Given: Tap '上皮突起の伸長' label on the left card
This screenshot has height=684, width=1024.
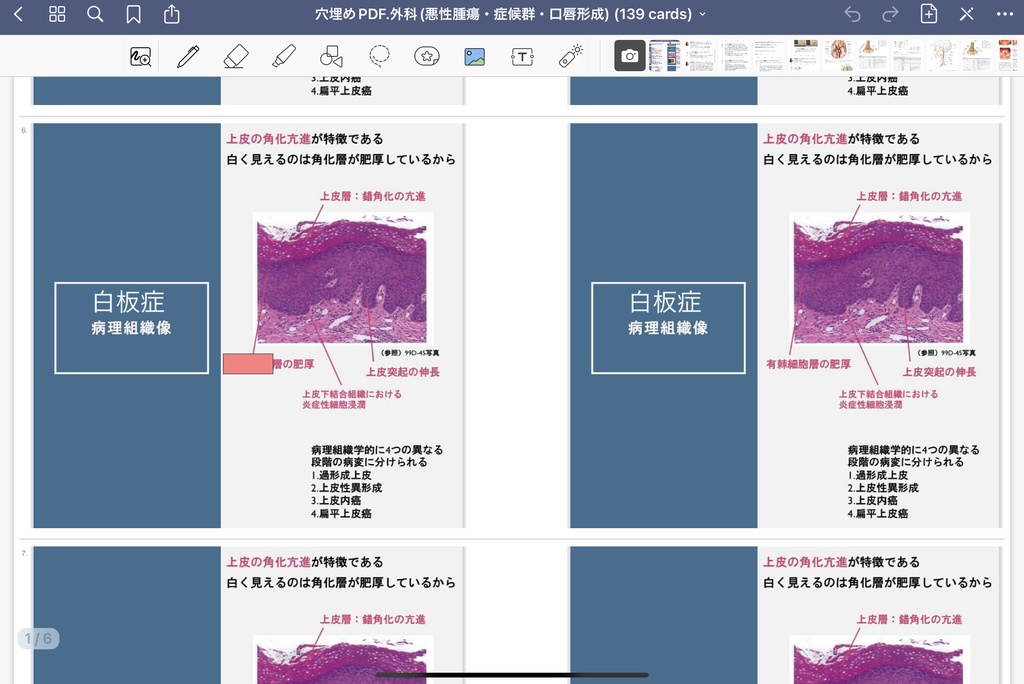Looking at the screenshot, I should coord(403,372).
